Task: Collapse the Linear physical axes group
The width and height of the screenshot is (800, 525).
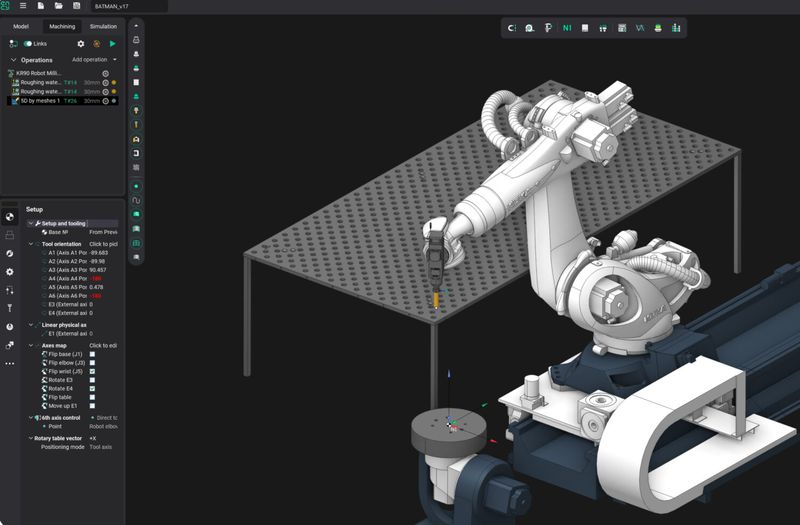Action: tap(31, 325)
